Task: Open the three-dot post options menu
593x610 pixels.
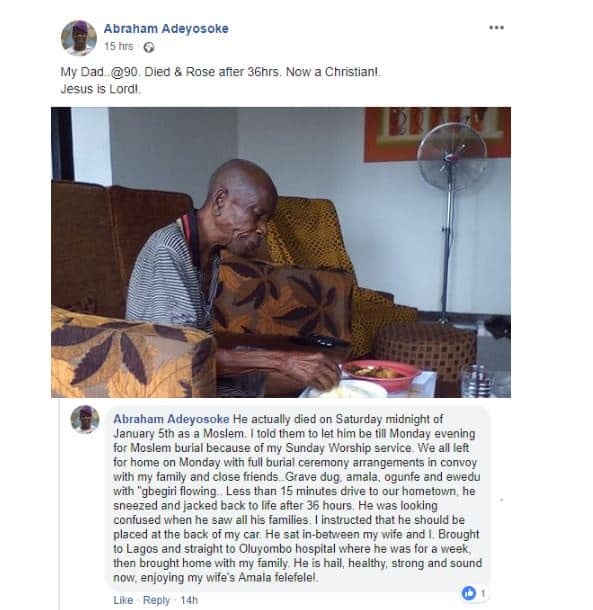Action: tap(496, 28)
